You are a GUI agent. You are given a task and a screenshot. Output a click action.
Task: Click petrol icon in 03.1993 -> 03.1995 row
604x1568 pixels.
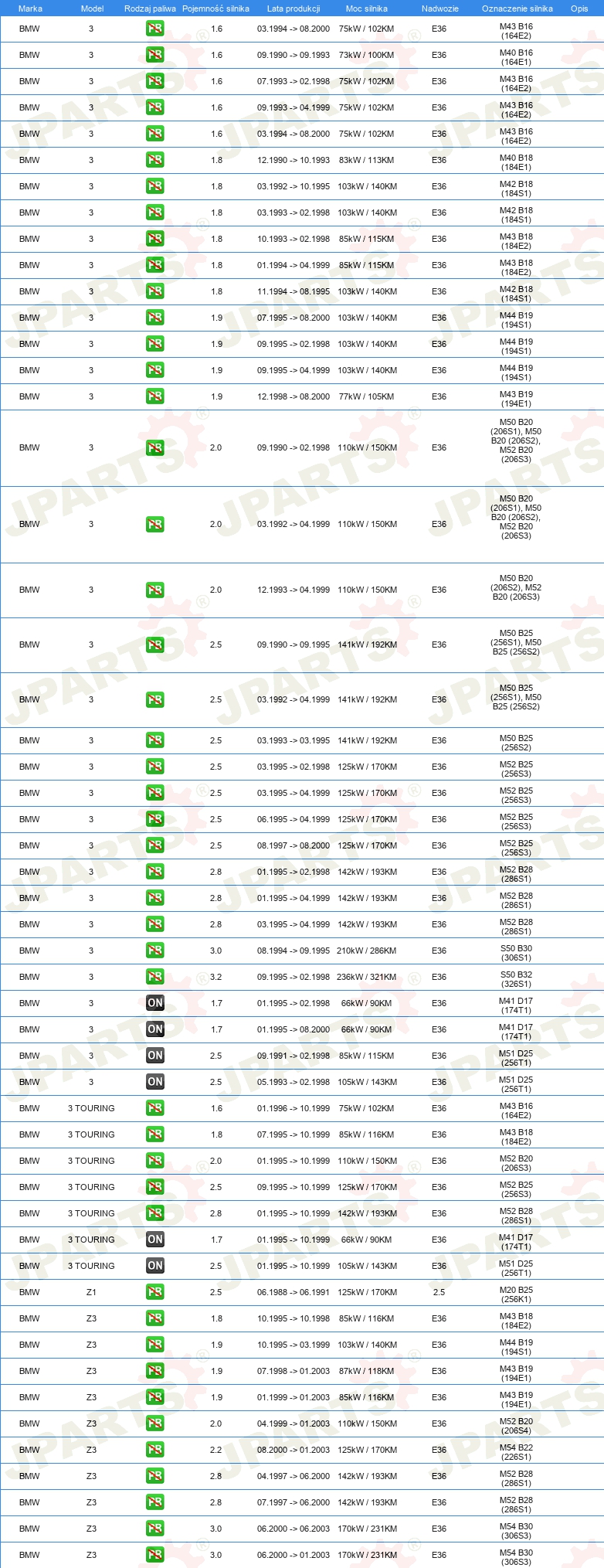(155, 740)
